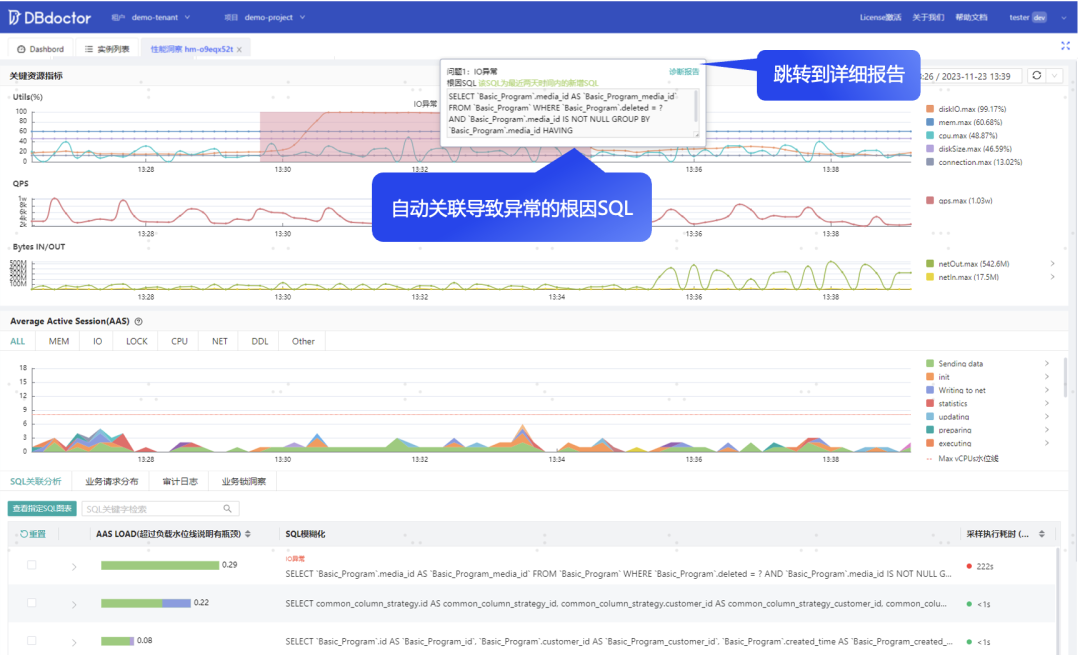
Task: Select the ALL filter tab
Action: [x=18, y=341]
